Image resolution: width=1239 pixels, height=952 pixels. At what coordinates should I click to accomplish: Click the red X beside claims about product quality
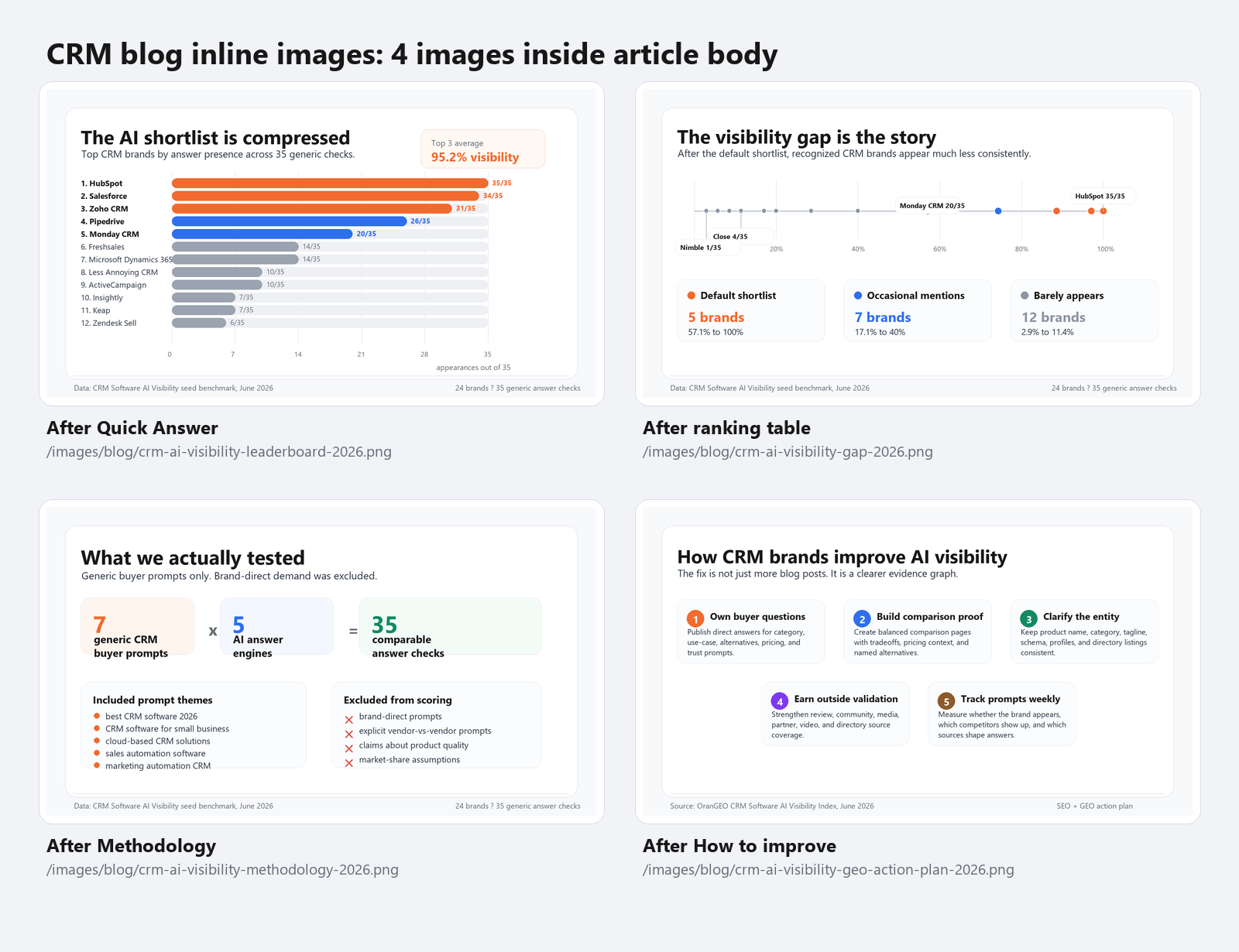point(349,748)
